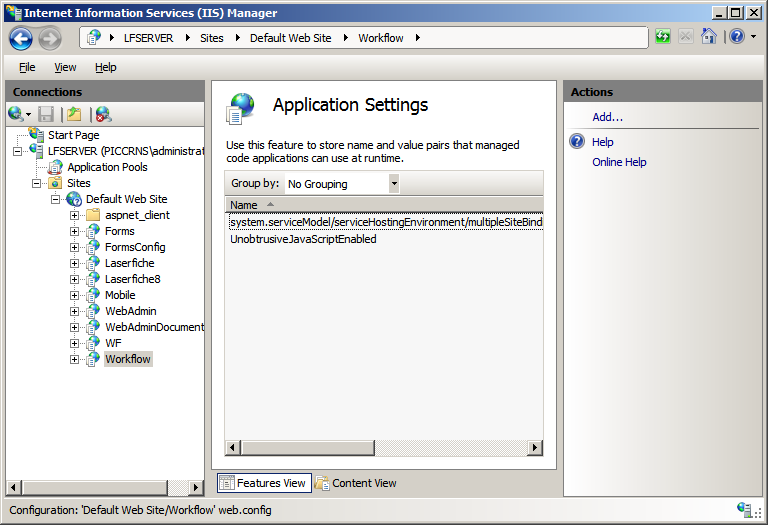Switch to Features View tab
The width and height of the screenshot is (768, 525).
click(264, 483)
